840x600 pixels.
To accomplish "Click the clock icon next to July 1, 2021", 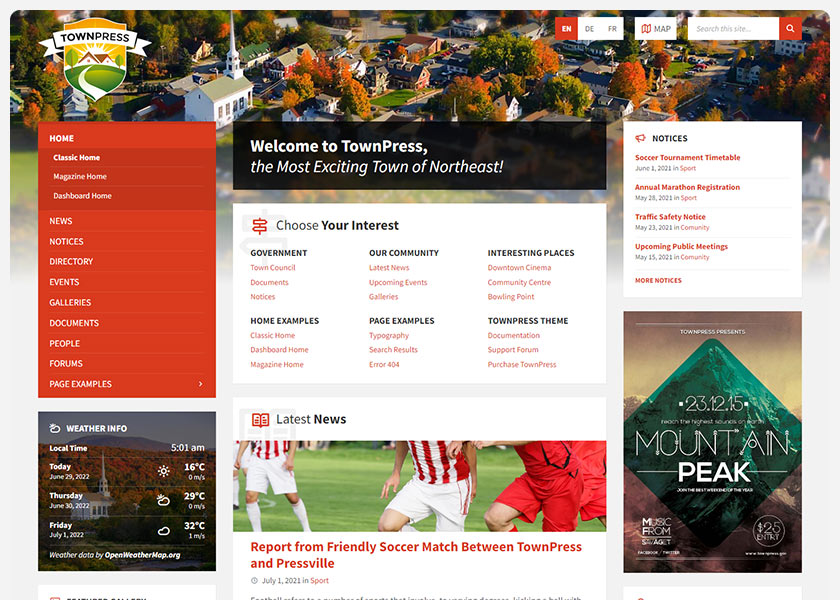I will click(x=254, y=580).
